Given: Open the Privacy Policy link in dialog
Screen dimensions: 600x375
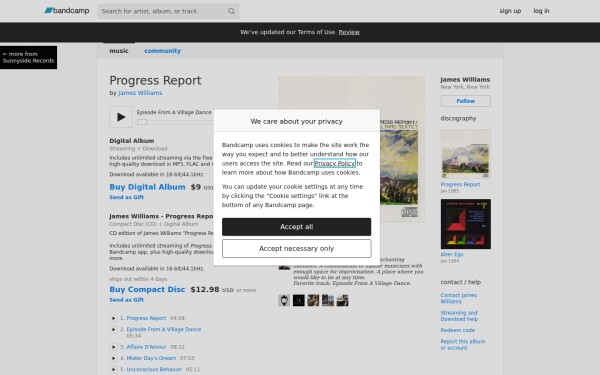Looking at the screenshot, I should pyautogui.click(x=334, y=163).
